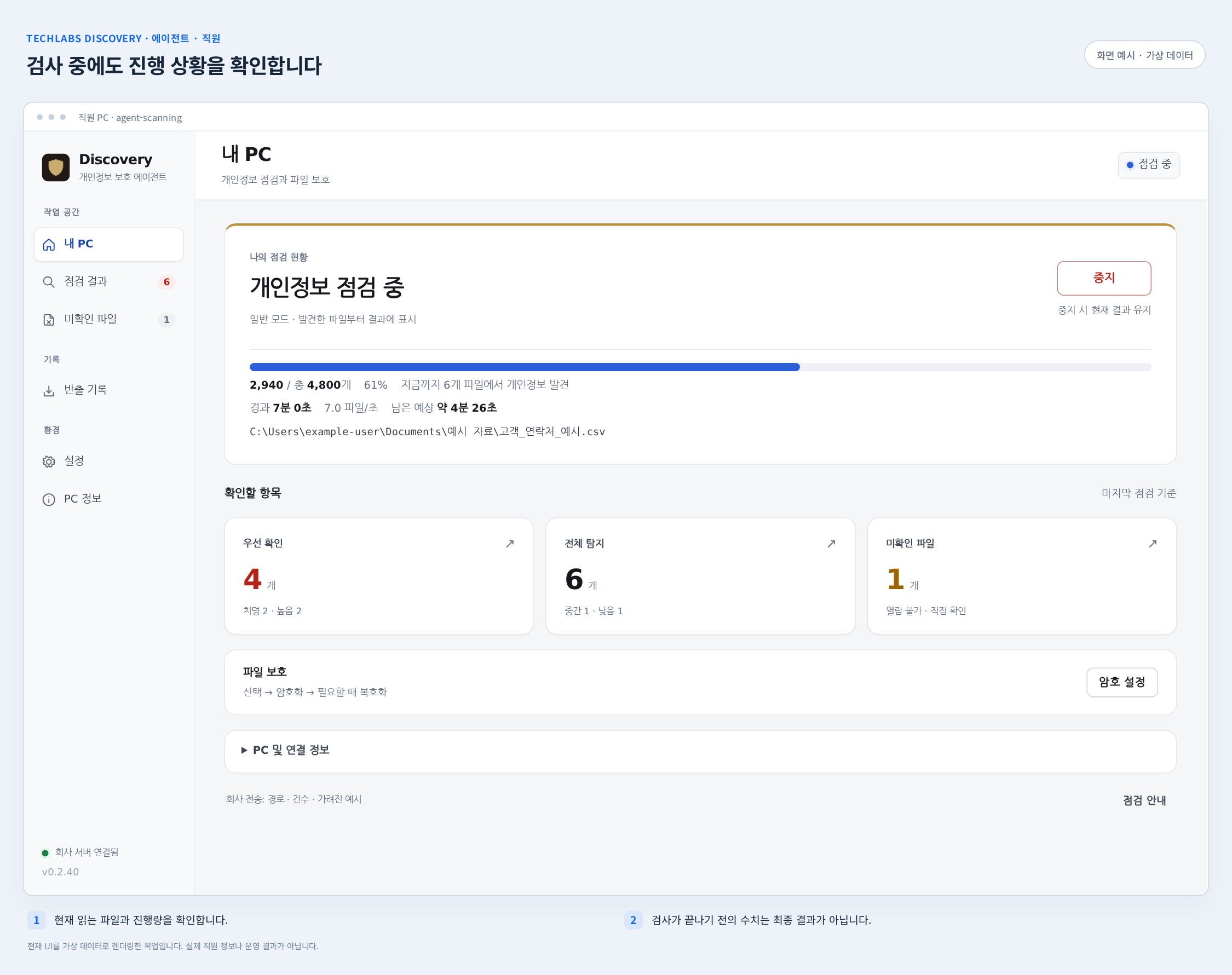This screenshot has width=1232, height=975.
Task: Click the 경과 7분 0초 text
Action: (280, 408)
